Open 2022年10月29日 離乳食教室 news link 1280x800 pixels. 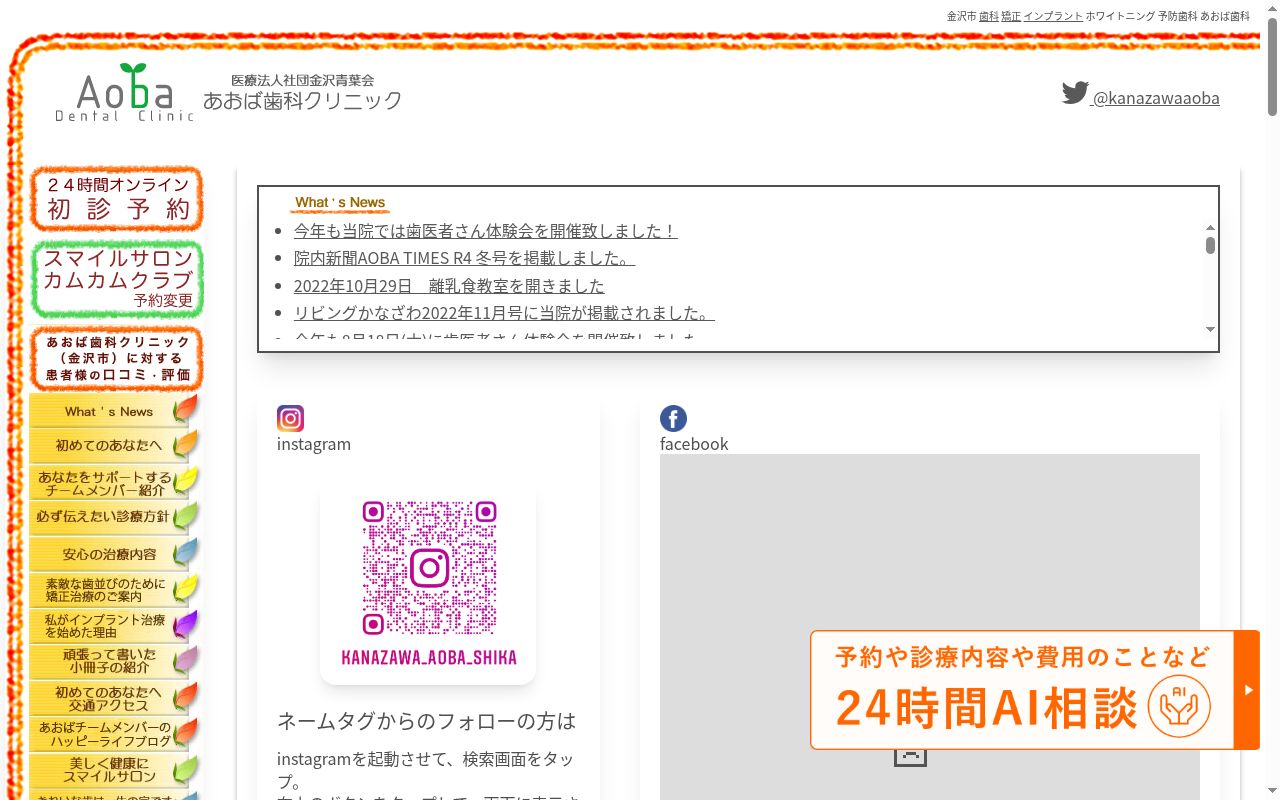449,286
